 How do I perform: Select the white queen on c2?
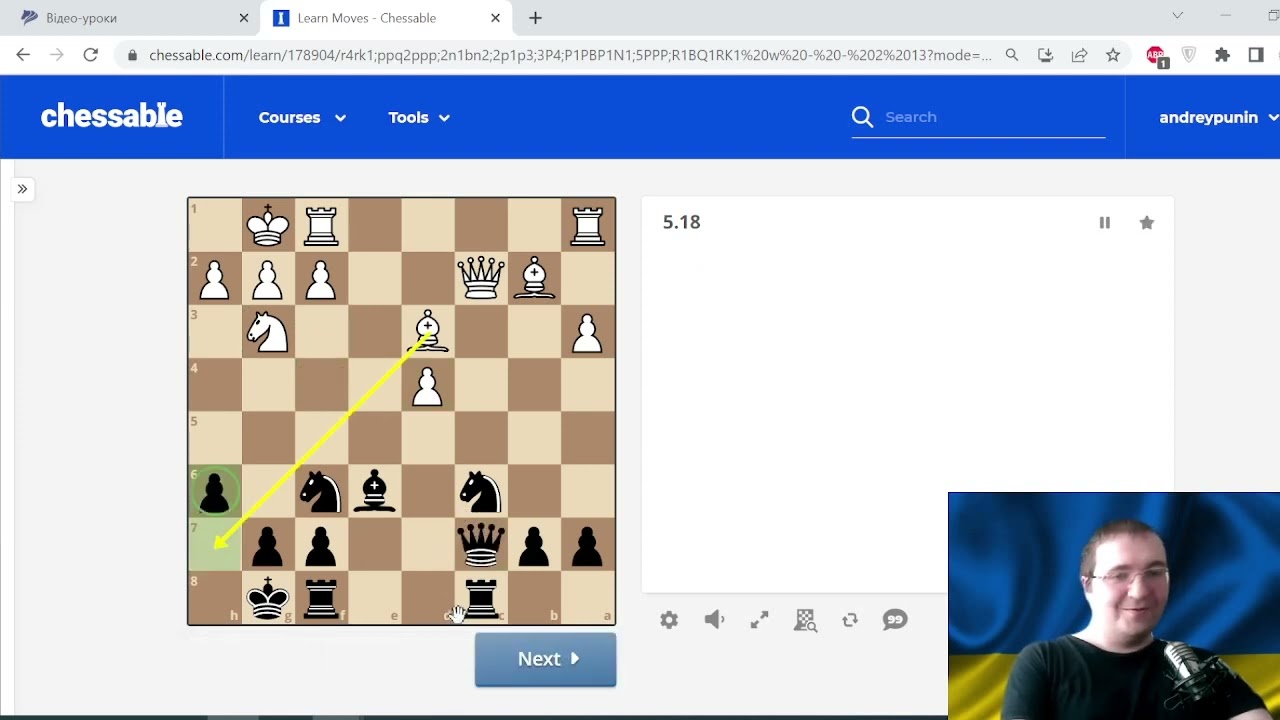click(481, 278)
